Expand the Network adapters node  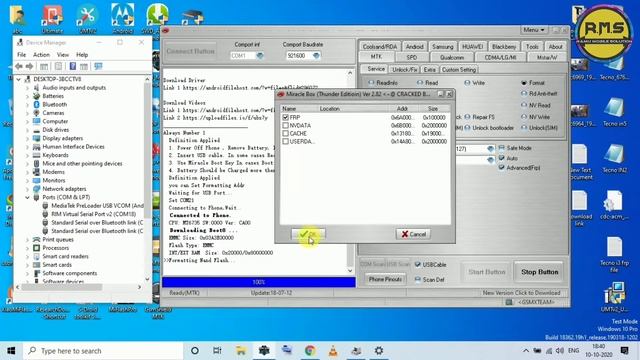click(x=27, y=189)
